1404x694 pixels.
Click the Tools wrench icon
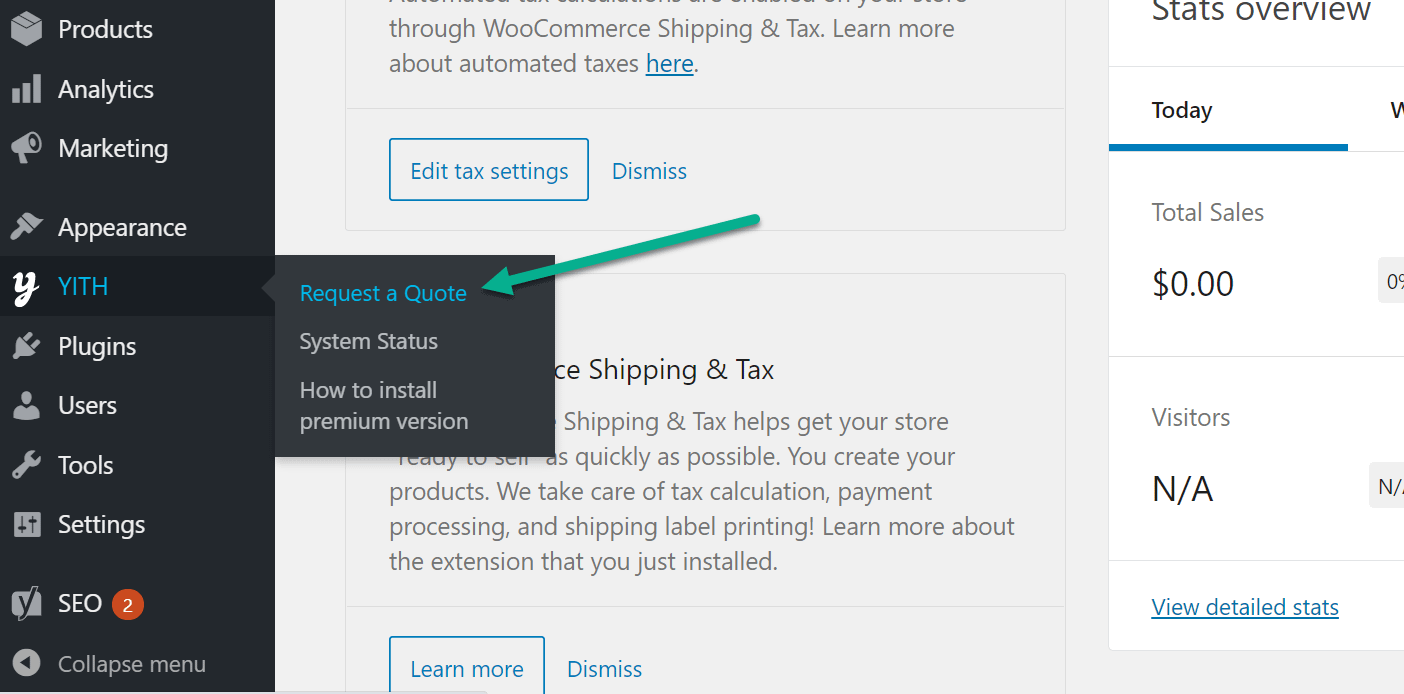27,464
